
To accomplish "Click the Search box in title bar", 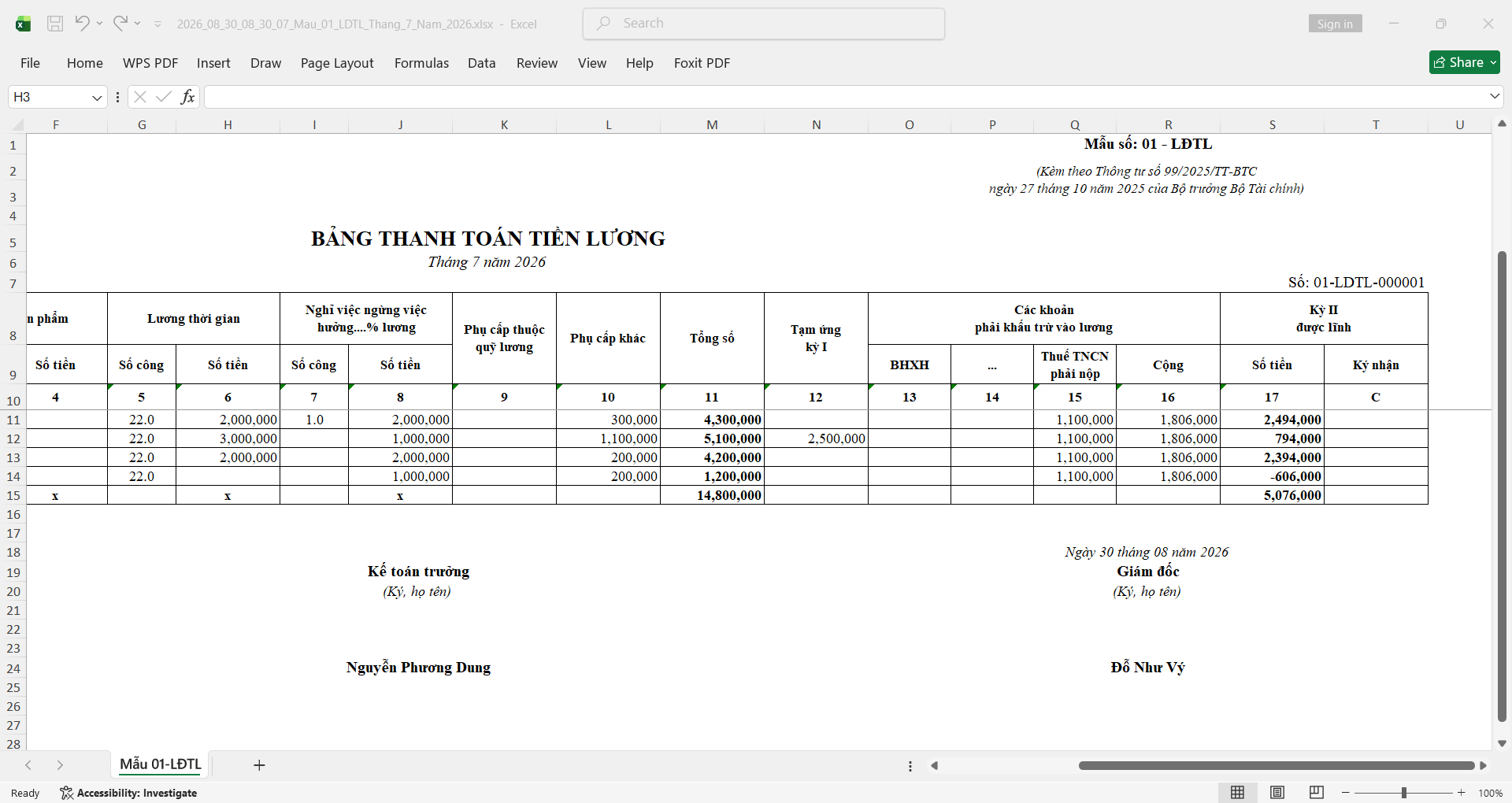I will pyautogui.click(x=764, y=24).
